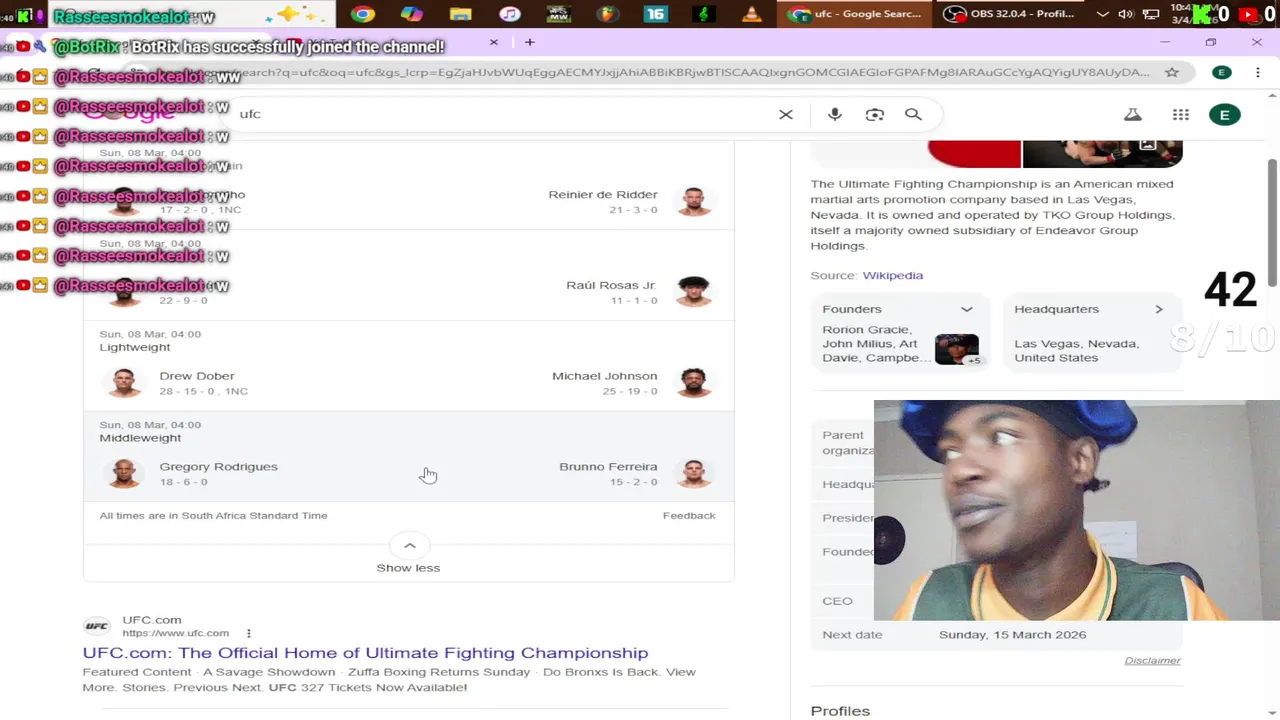The image size is (1280, 720).
Task: Open Reinier de Ridder fighter photo
Action: click(694, 201)
